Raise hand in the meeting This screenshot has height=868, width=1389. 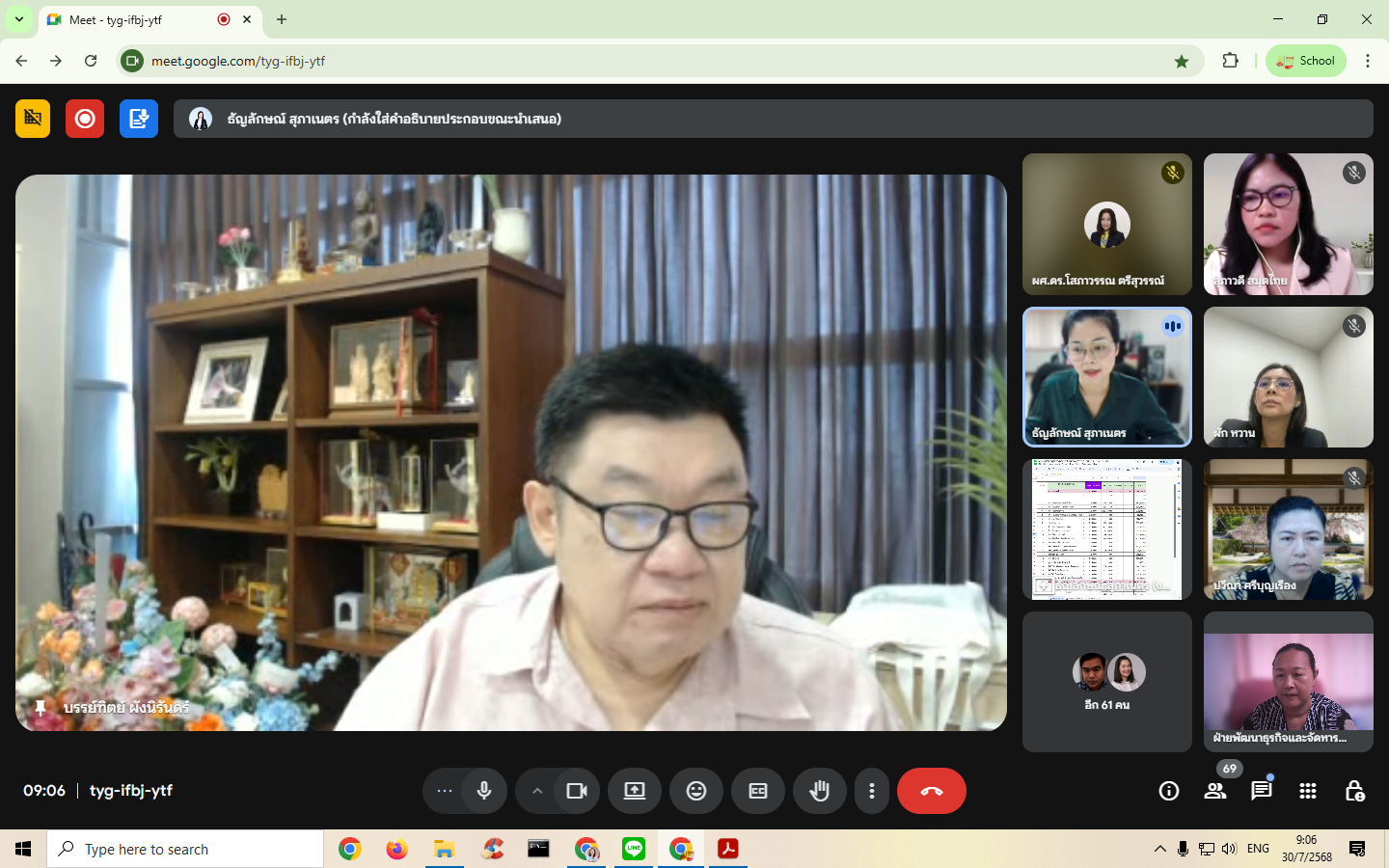820,791
